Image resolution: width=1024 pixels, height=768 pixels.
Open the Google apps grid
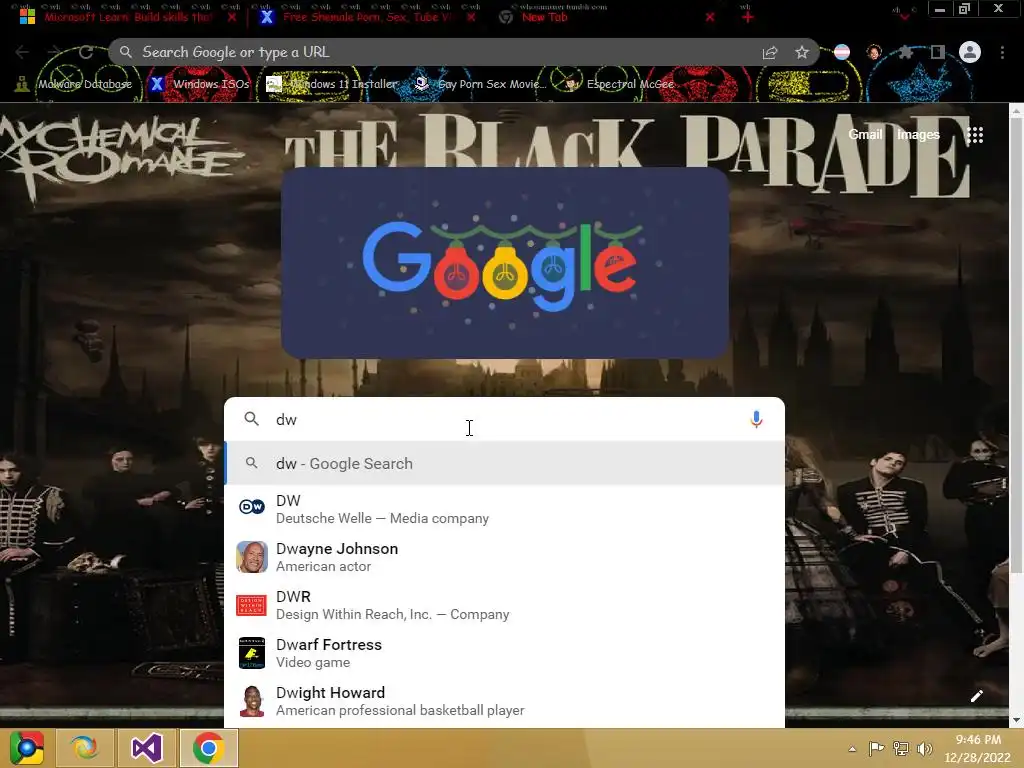click(x=975, y=135)
